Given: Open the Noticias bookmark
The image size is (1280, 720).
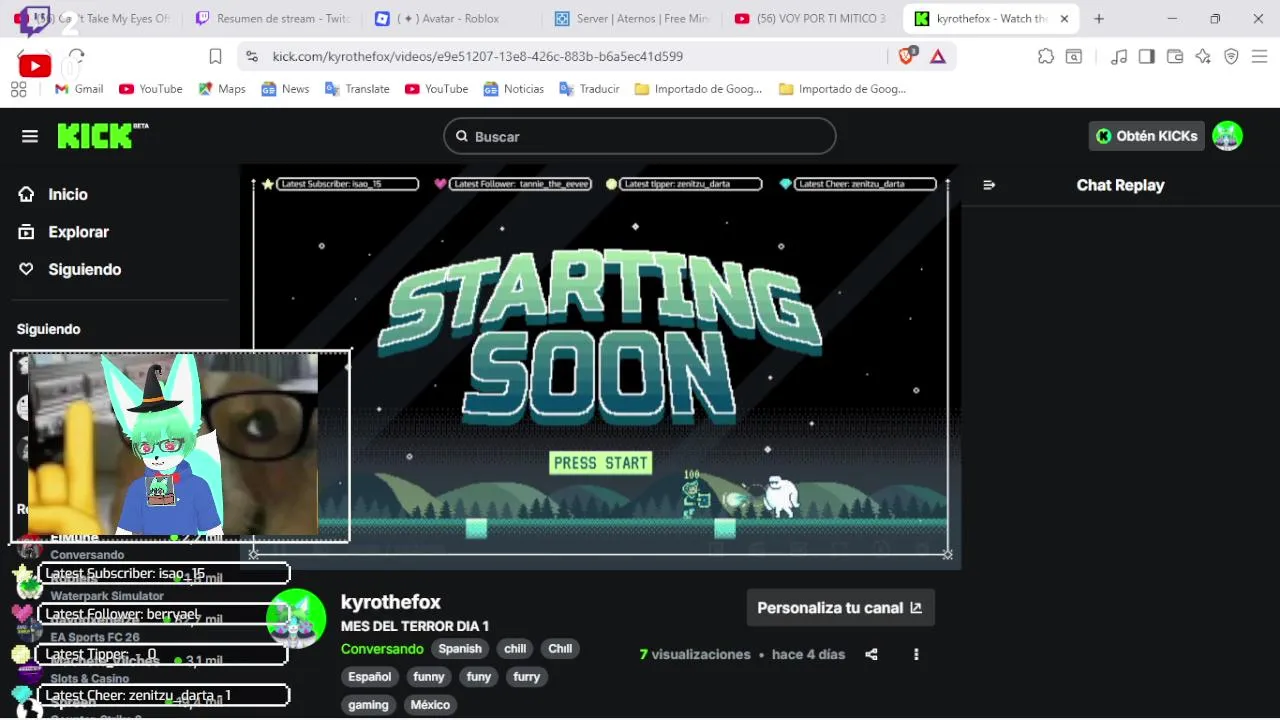Looking at the screenshot, I should (514, 89).
